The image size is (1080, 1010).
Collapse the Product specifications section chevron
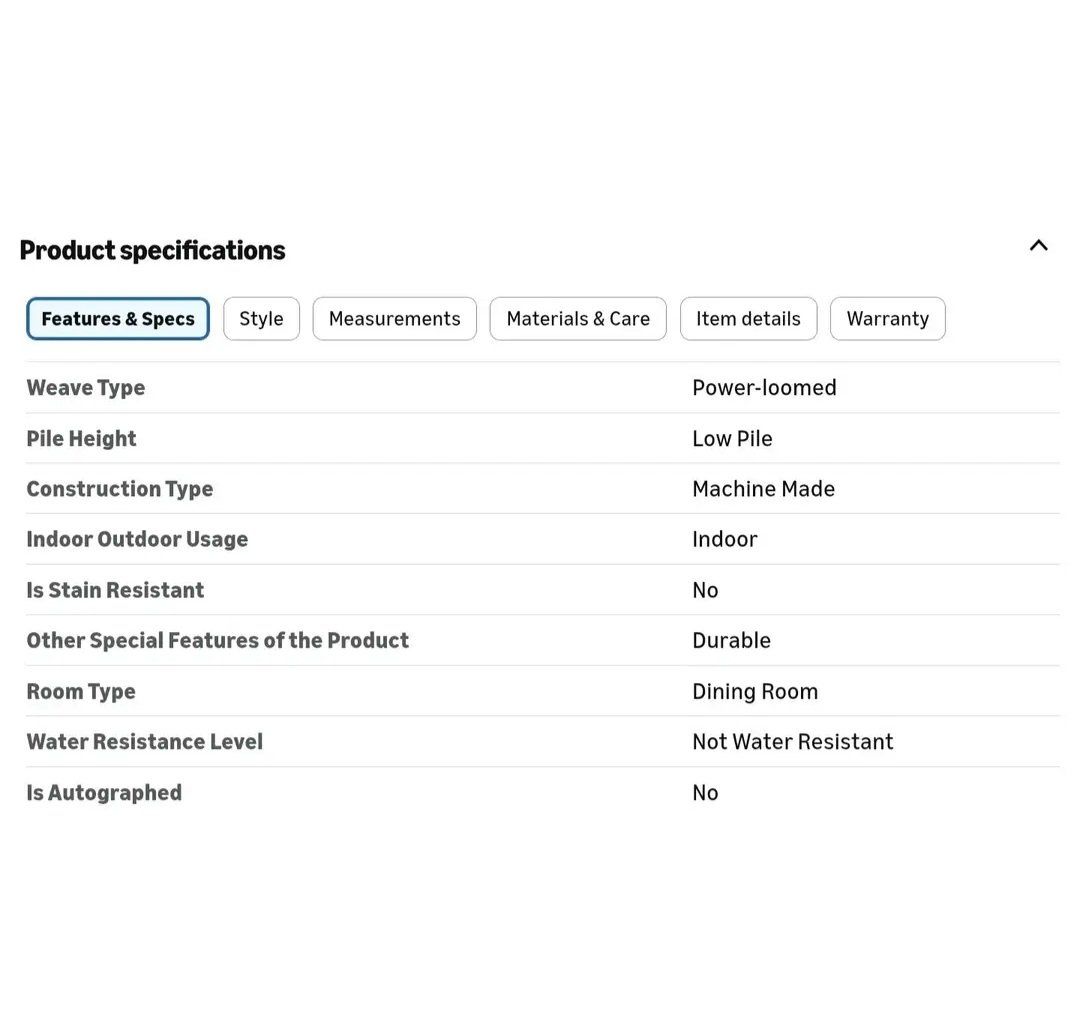point(1038,246)
